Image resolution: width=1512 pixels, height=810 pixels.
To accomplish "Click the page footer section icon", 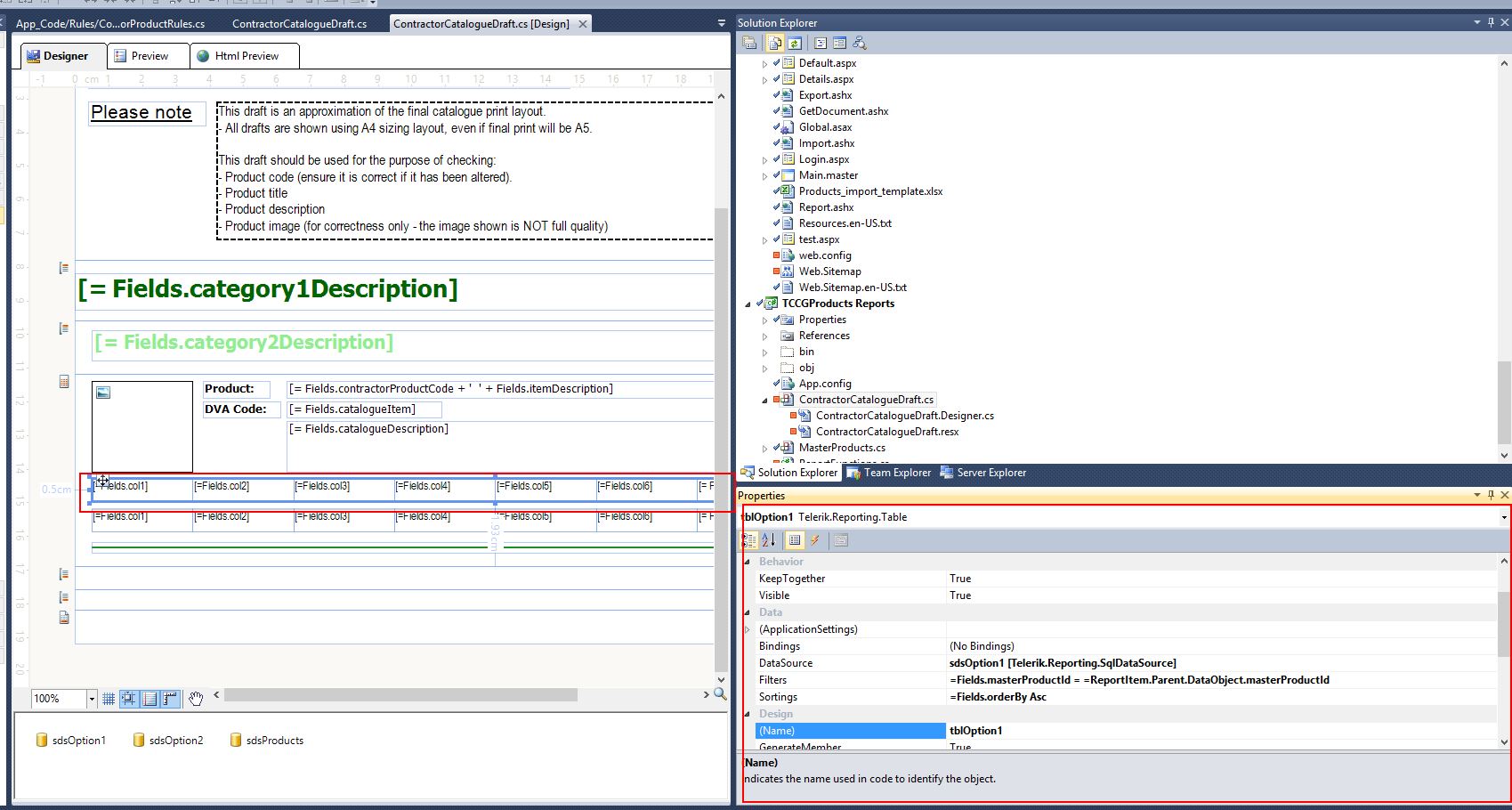I will coord(63,617).
